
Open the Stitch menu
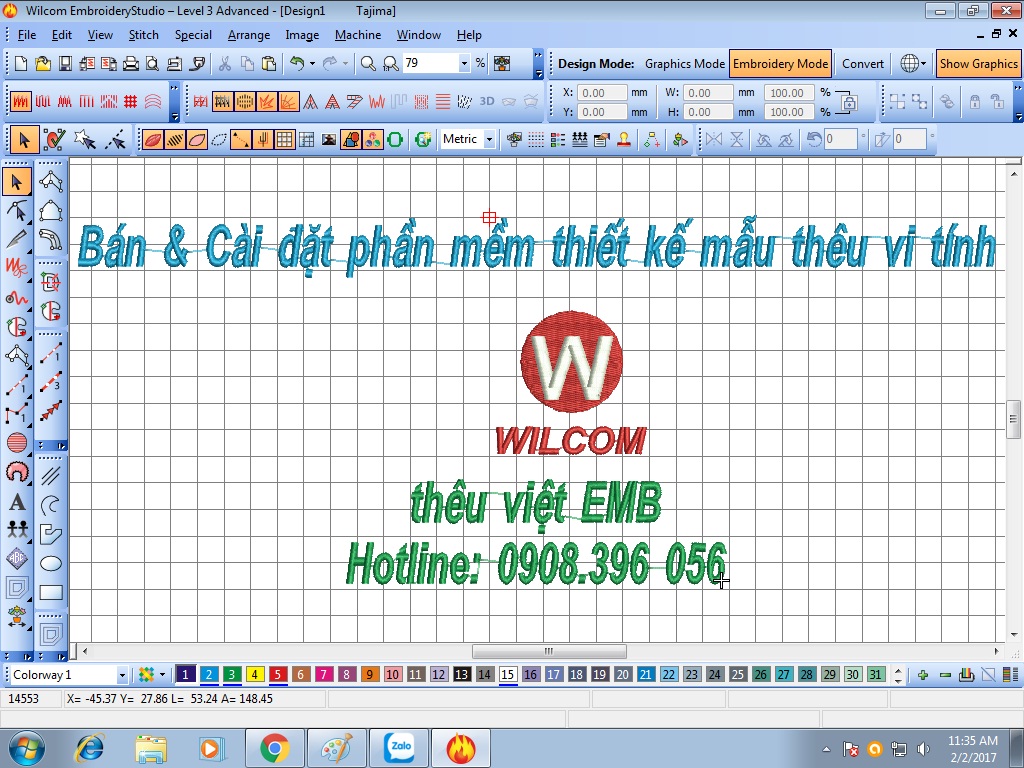[x=144, y=35]
